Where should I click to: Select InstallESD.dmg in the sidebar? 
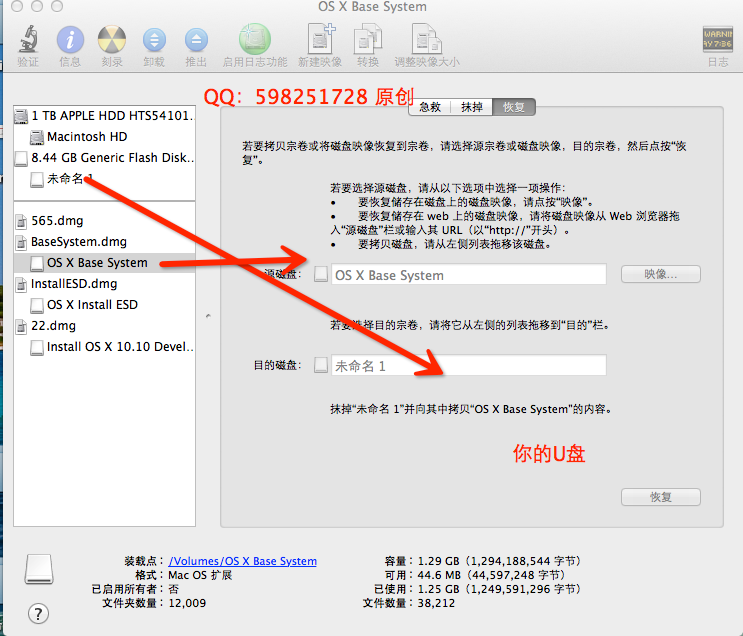pos(104,283)
